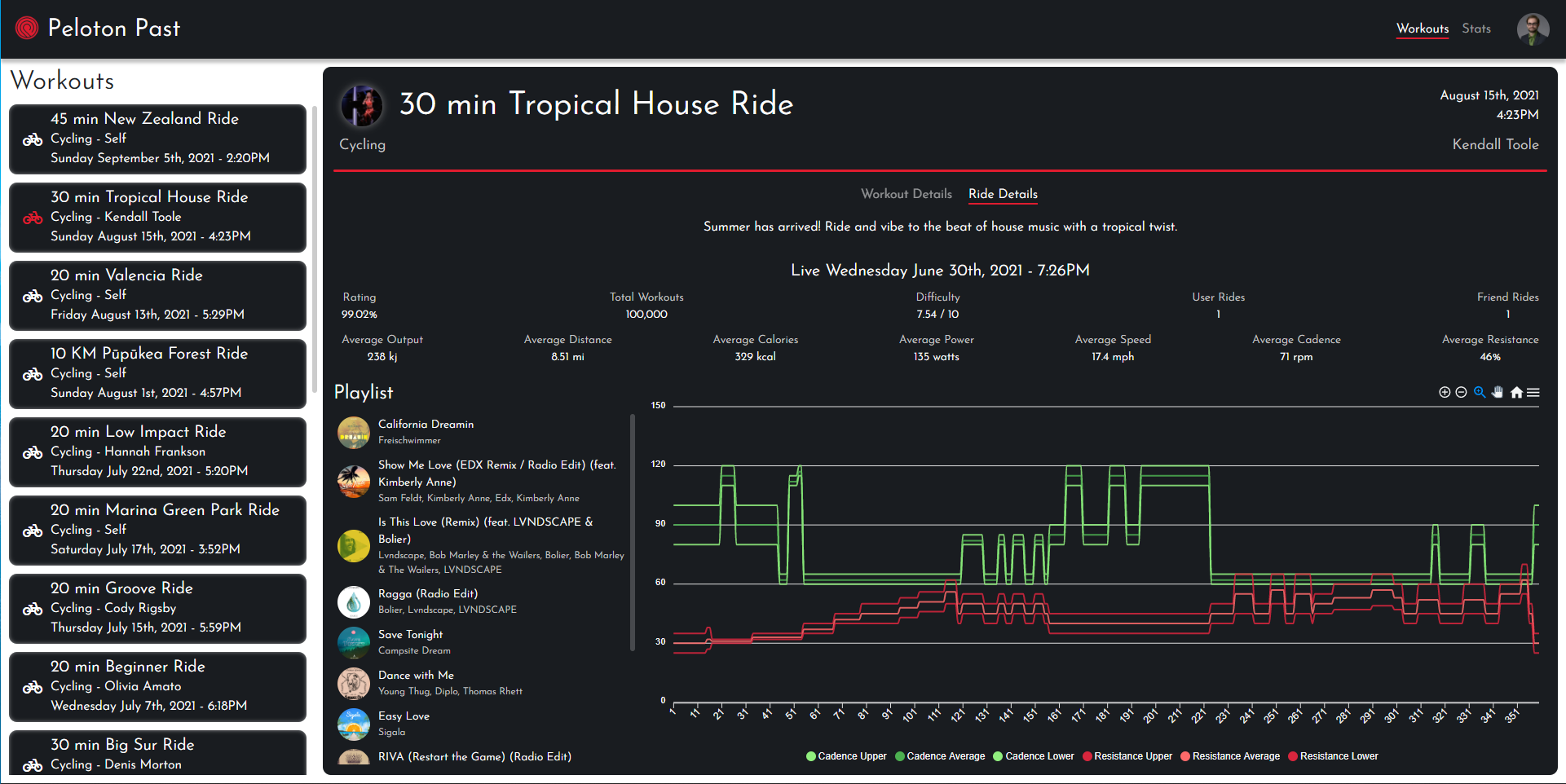Open the 20 min Valencia Ride

click(157, 295)
